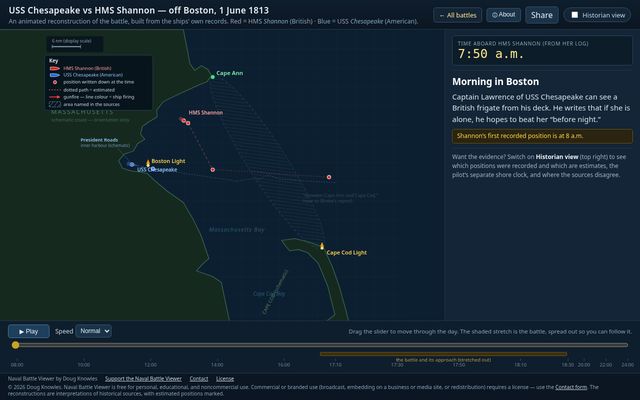Click the bold Historian view text in description
640x400 pixels.
557,157
